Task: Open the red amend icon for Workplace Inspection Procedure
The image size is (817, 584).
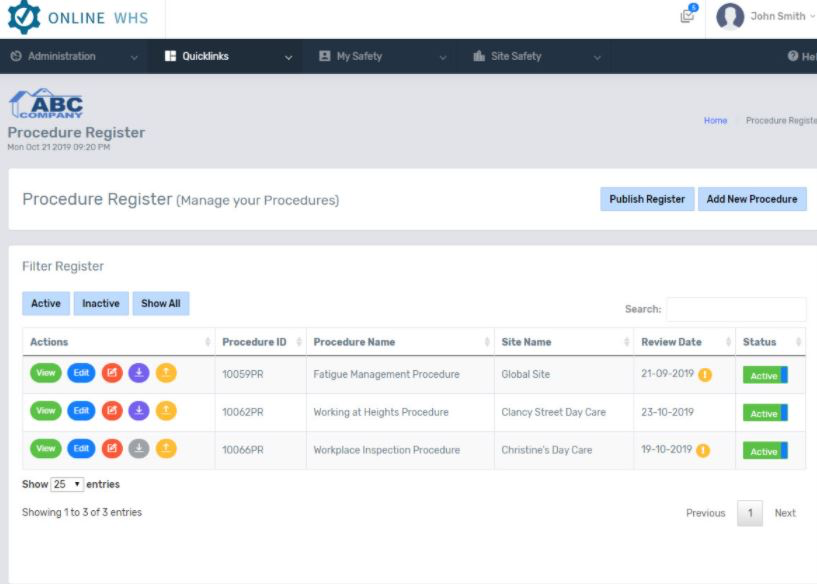Action: click(x=114, y=450)
